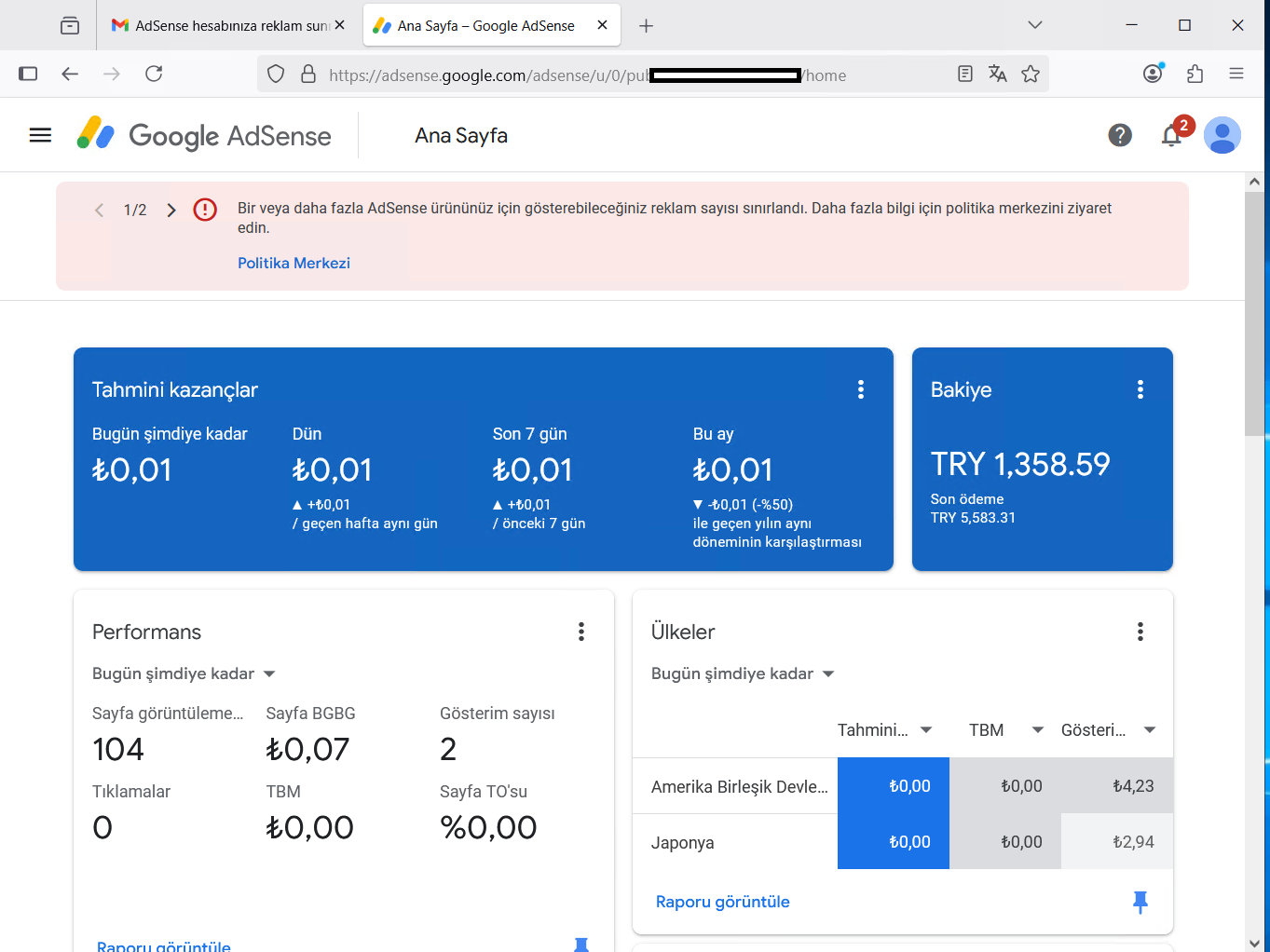The width and height of the screenshot is (1270, 952).
Task: Open the notifications bell with 2 alerts
Action: (x=1172, y=135)
